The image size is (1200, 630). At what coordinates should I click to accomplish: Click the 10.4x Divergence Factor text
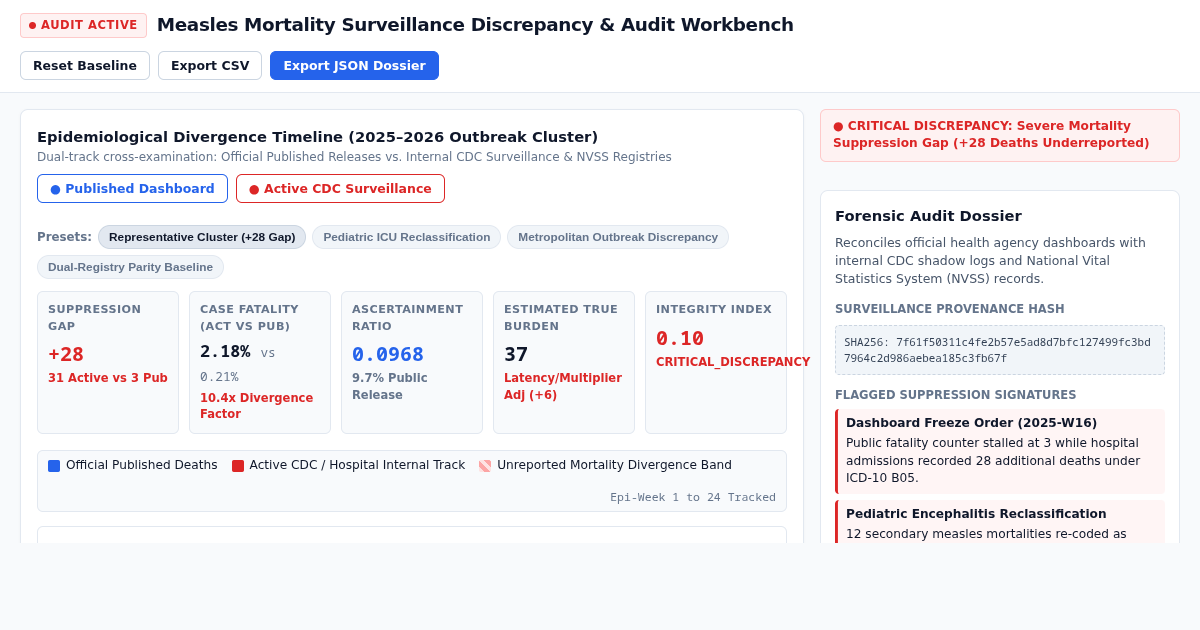[x=257, y=406]
